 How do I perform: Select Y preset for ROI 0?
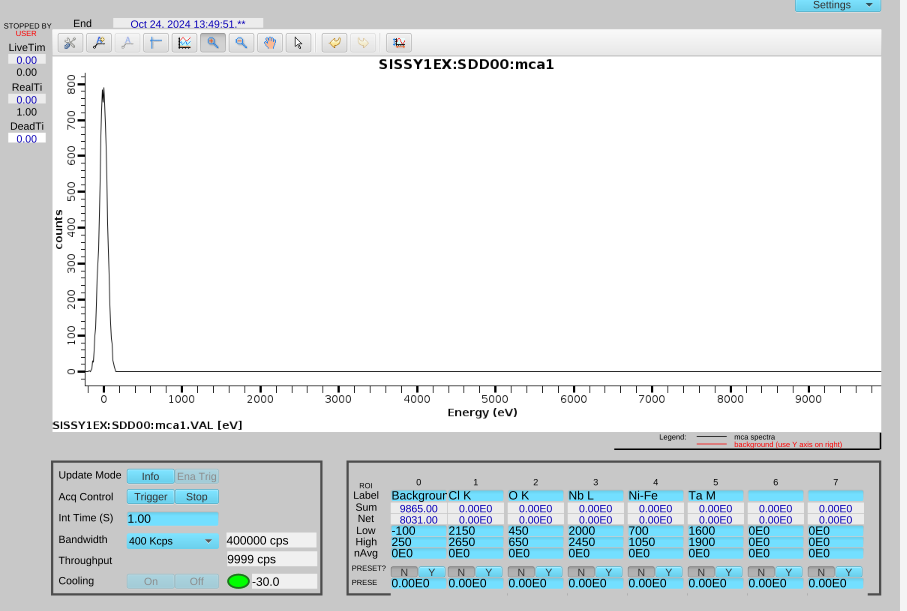(x=432, y=572)
